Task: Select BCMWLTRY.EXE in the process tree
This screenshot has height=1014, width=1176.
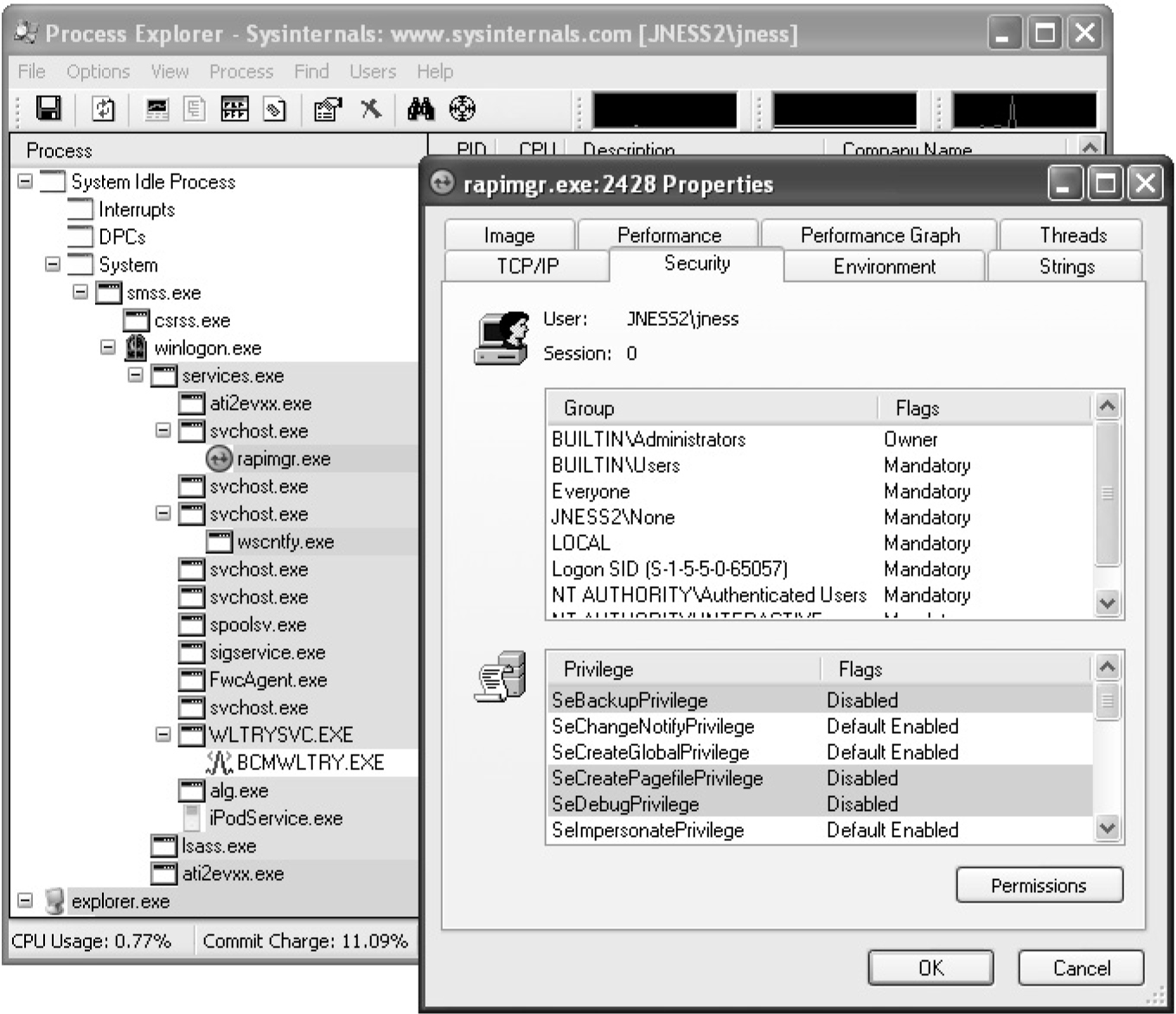Action: pyautogui.click(x=310, y=762)
